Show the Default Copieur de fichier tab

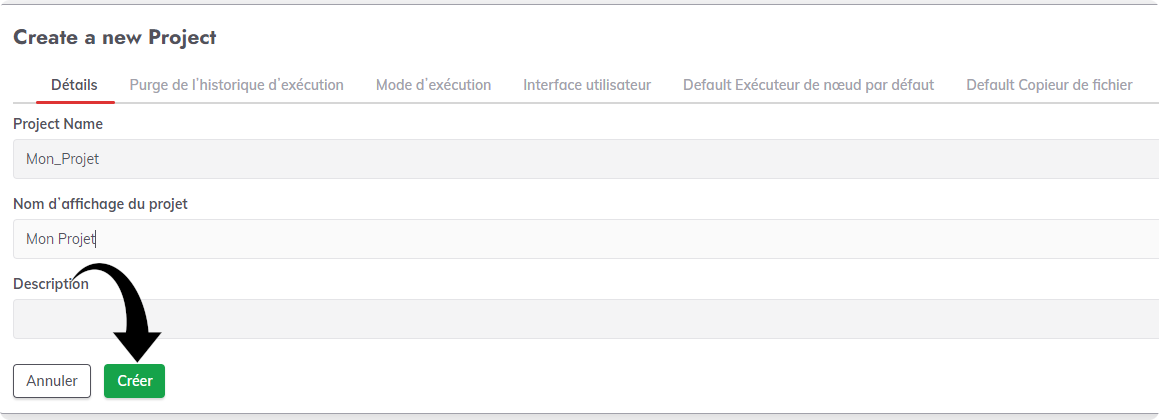click(x=1049, y=85)
